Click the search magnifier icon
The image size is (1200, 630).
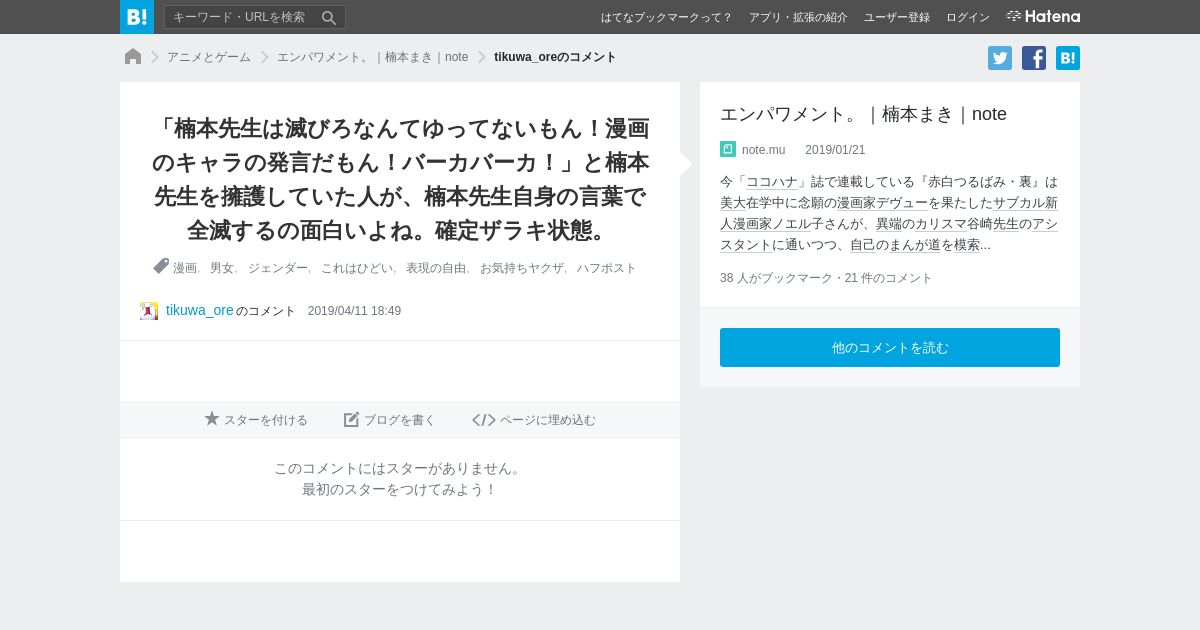point(329,17)
